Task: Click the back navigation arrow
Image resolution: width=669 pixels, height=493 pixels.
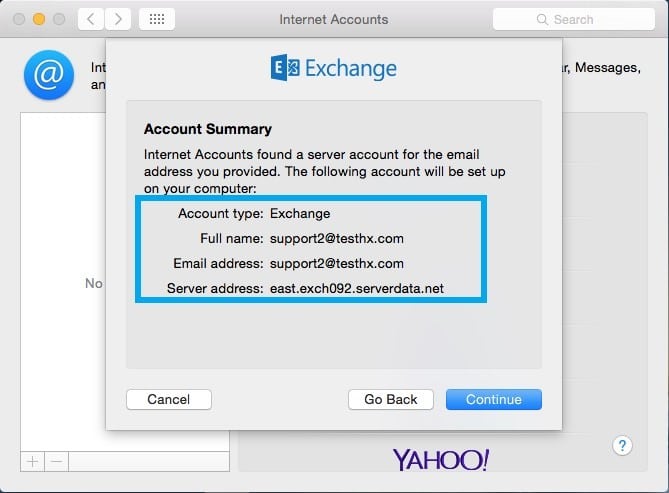Action: pyautogui.click(x=90, y=19)
